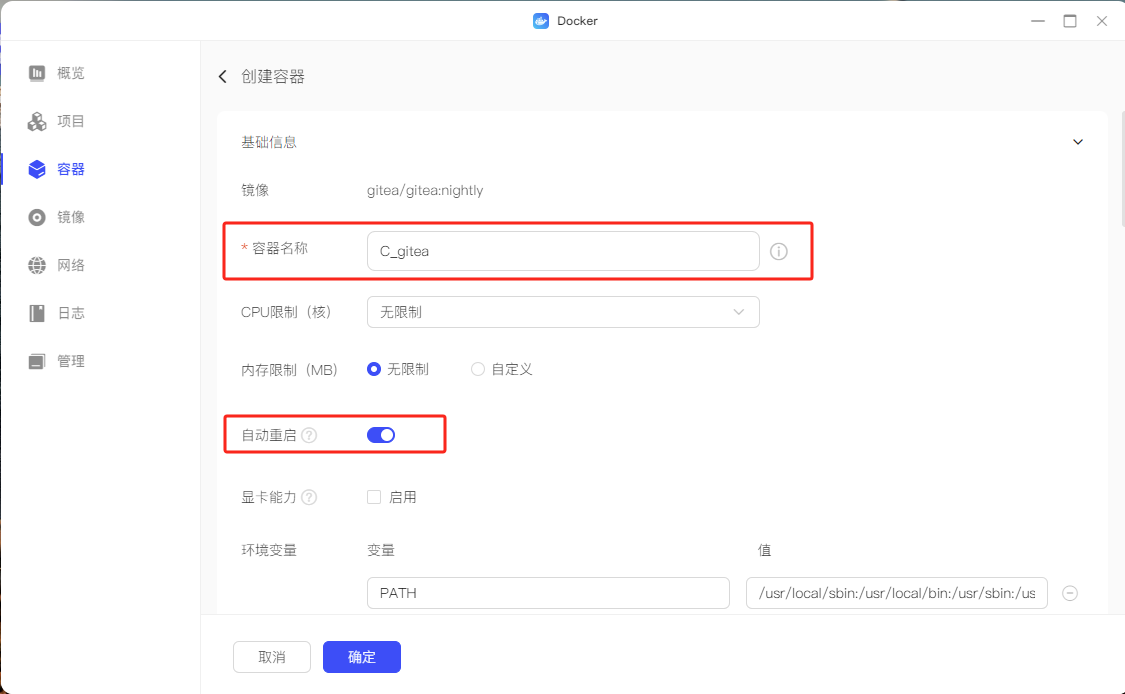Click info icon beside container name
Viewport: 1125px width, 694px height.
(778, 251)
